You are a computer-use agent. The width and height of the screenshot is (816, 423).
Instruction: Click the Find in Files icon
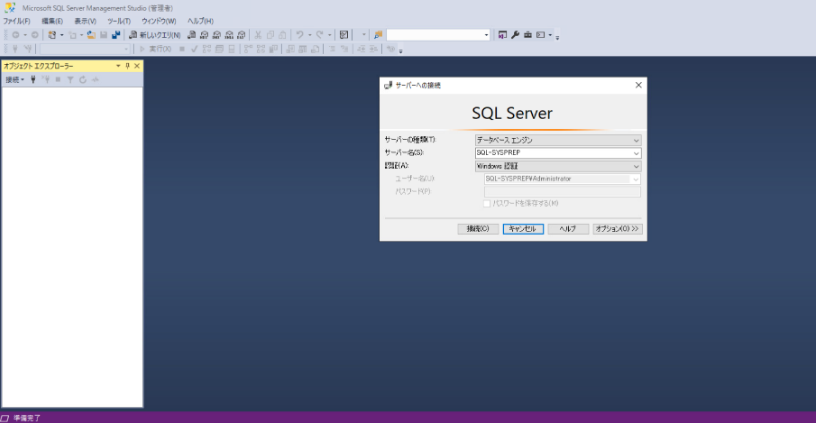tap(378, 35)
